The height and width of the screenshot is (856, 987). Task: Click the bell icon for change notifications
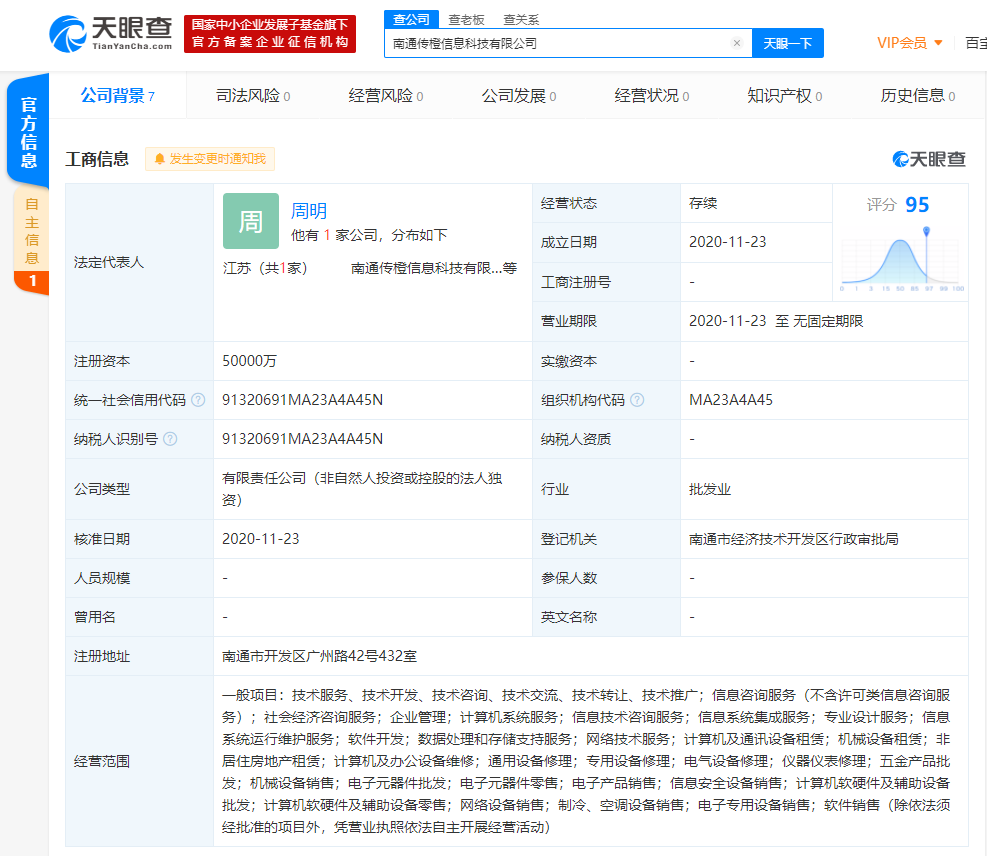coord(159,159)
